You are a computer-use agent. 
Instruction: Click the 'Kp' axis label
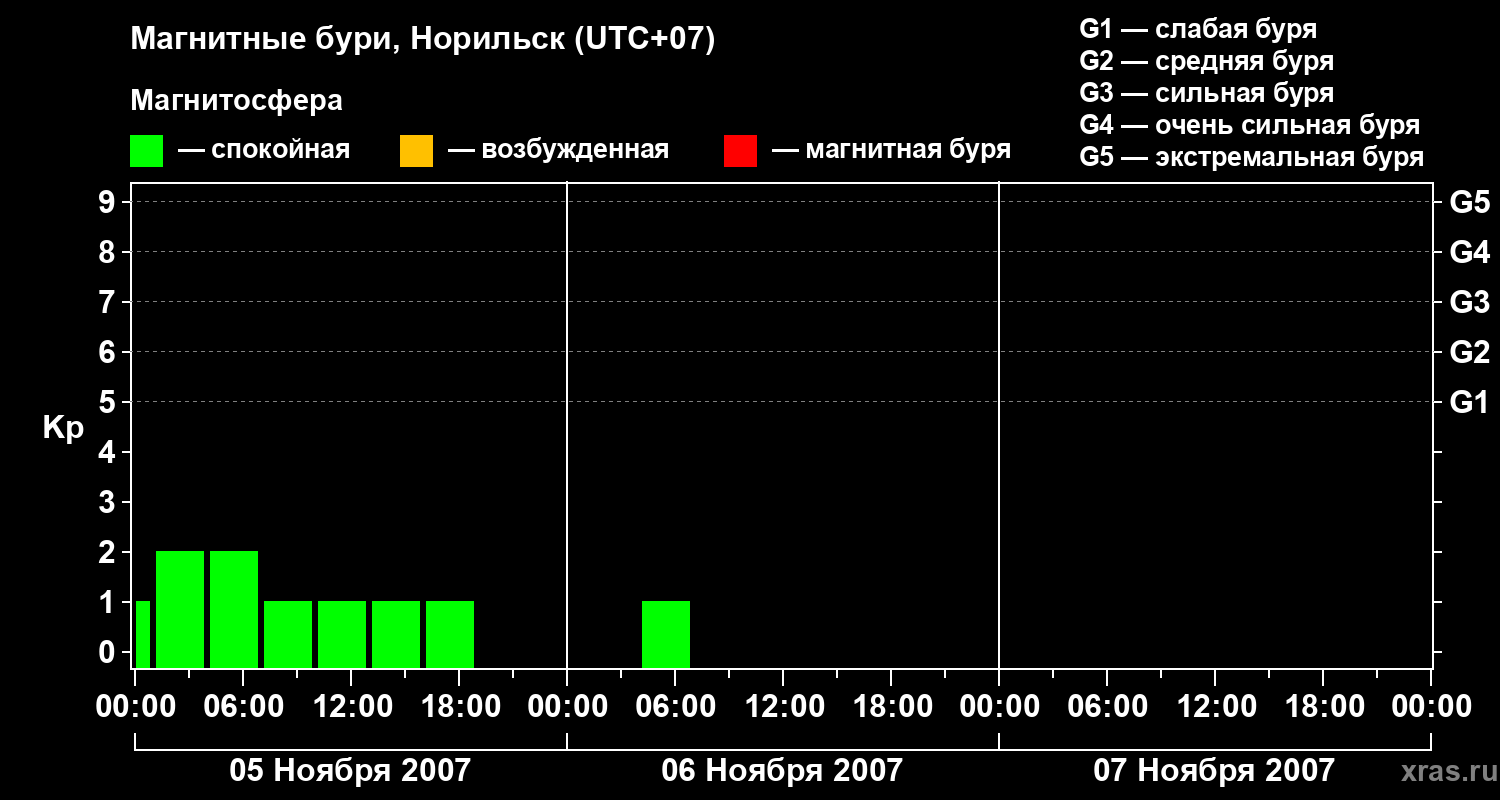pos(63,428)
